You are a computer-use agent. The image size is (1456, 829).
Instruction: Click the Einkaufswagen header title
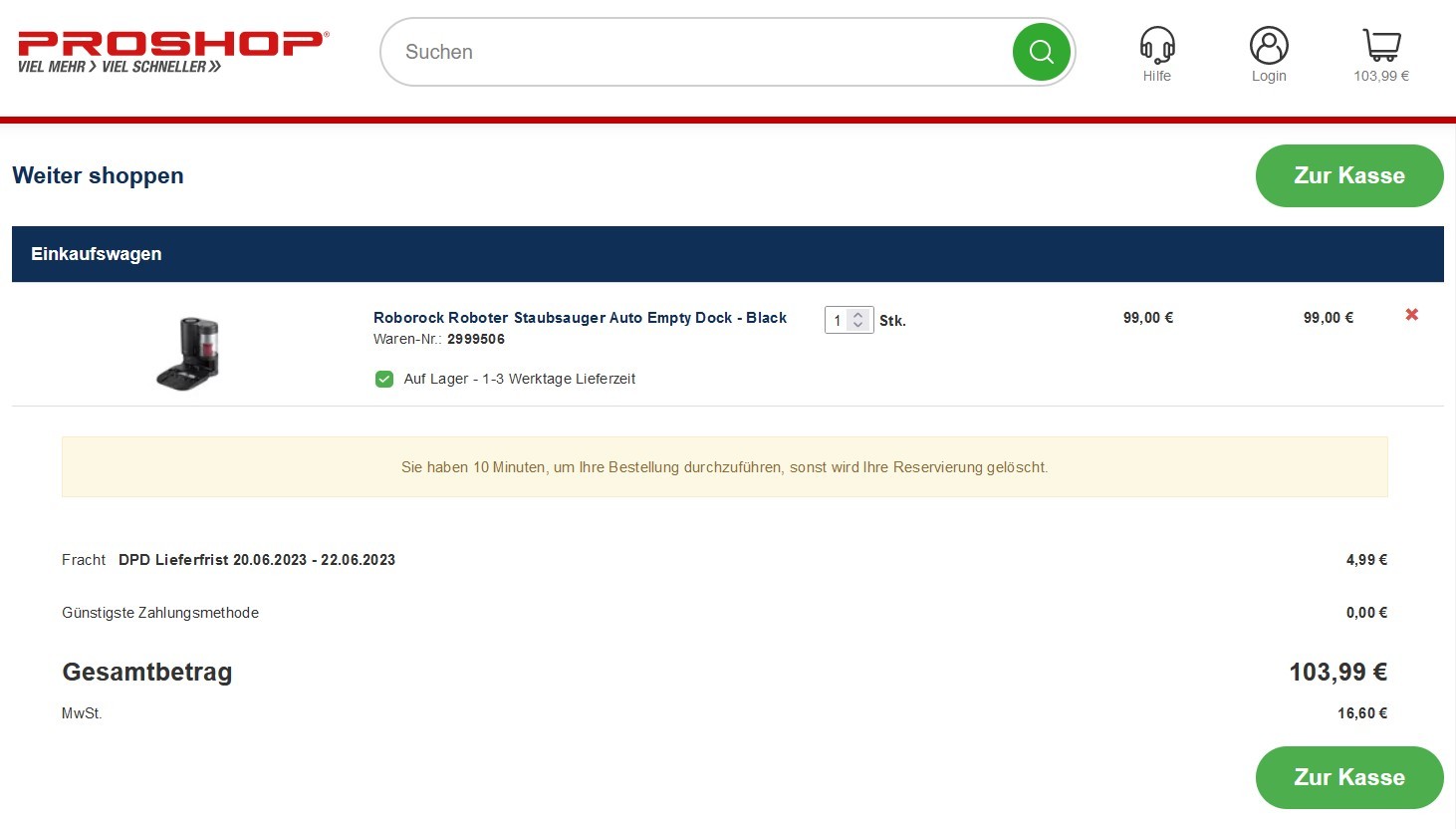pyautogui.click(x=96, y=254)
